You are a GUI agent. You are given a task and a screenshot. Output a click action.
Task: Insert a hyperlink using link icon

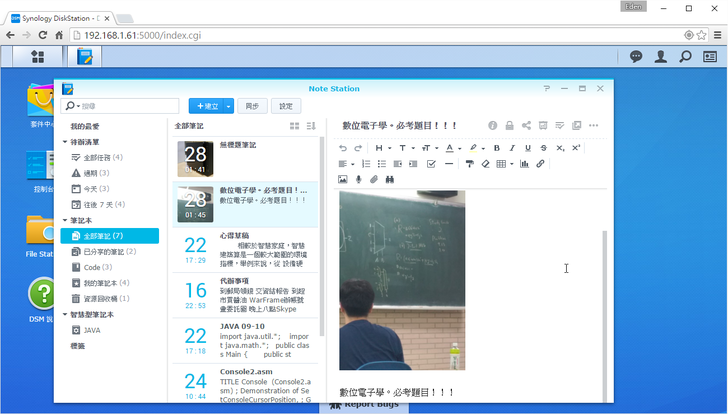(x=541, y=163)
